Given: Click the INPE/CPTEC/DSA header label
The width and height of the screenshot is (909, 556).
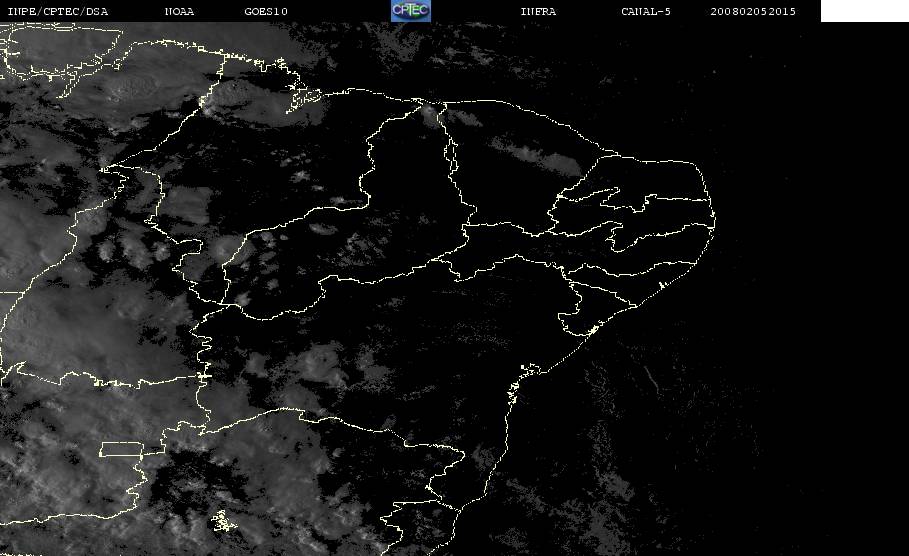Looking at the screenshot, I should [58, 11].
